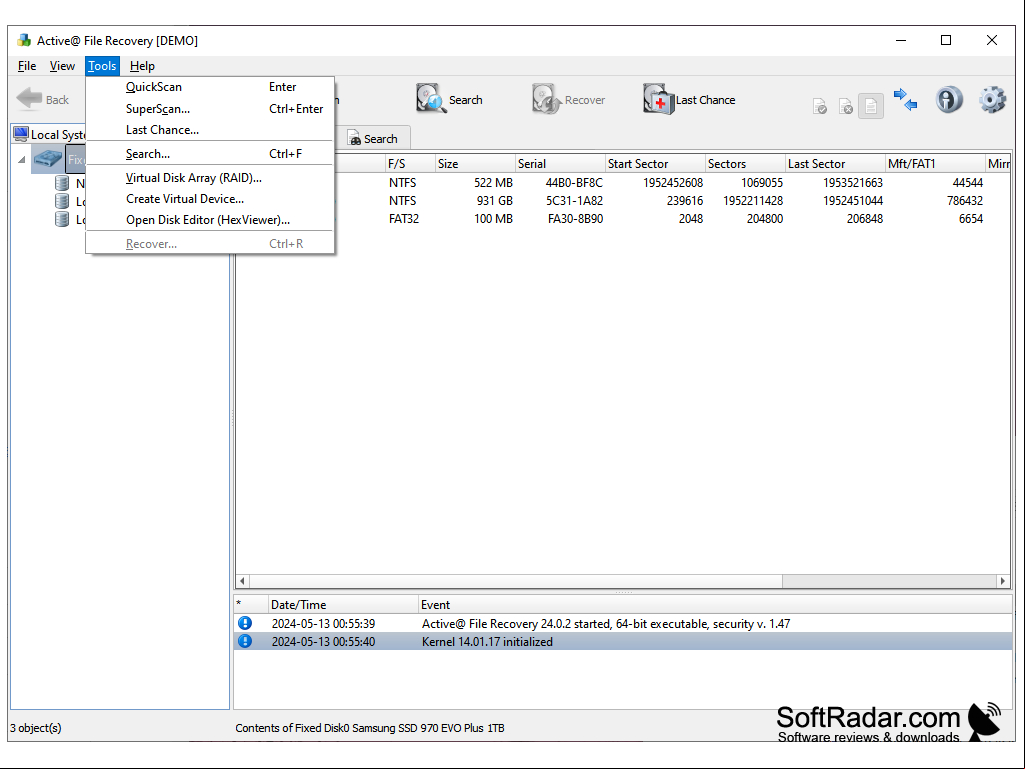Click the Event log column header

(715, 605)
